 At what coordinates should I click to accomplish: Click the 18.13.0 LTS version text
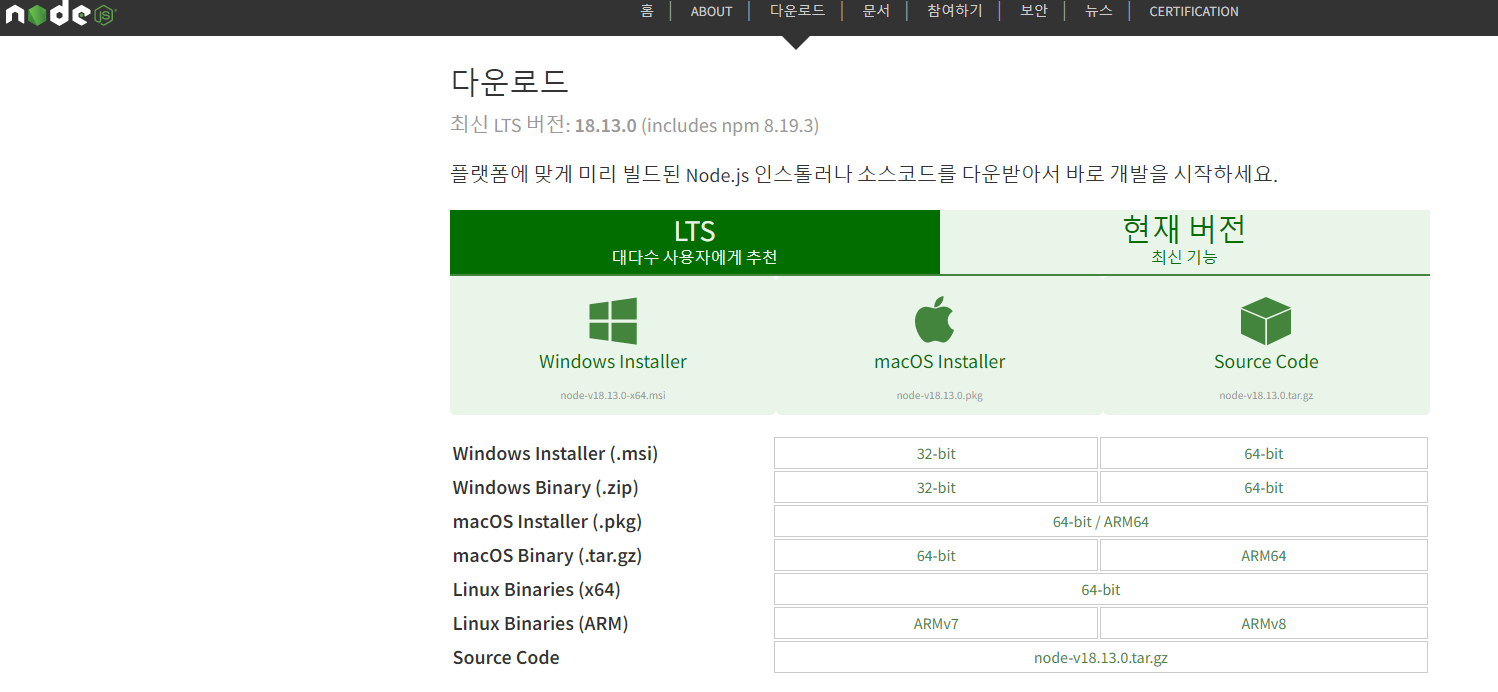pos(606,125)
